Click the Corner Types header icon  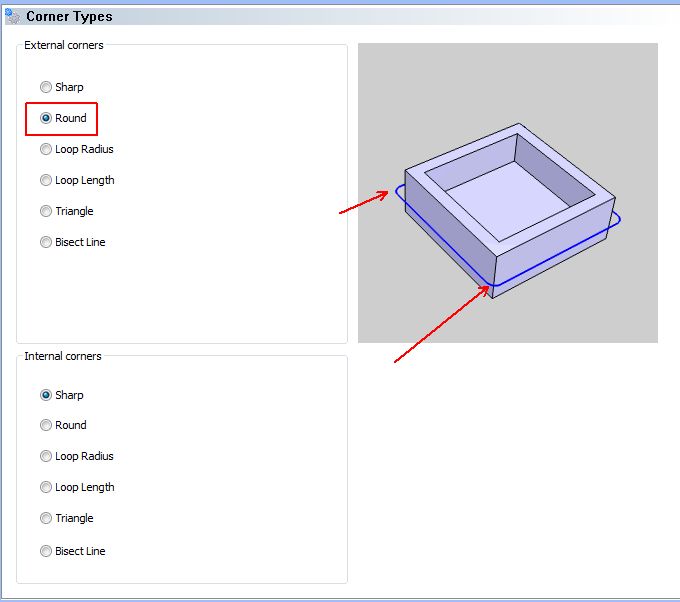[12, 16]
